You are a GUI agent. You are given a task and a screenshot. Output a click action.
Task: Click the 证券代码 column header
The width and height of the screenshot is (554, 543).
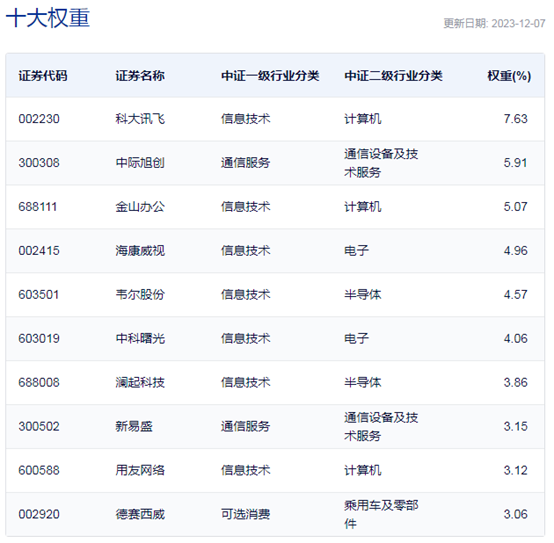[x=43, y=76]
